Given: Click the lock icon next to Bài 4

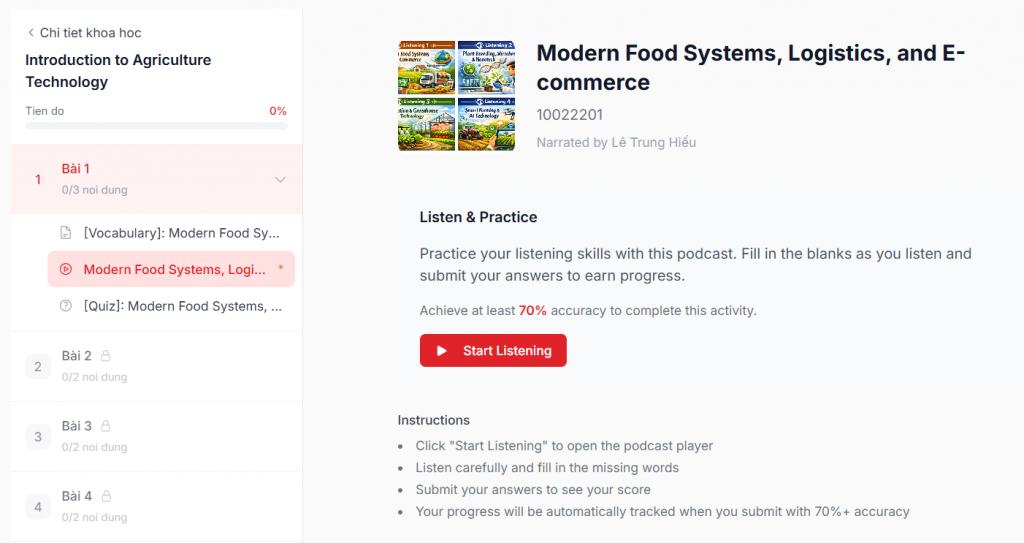Looking at the screenshot, I should [x=106, y=496].
